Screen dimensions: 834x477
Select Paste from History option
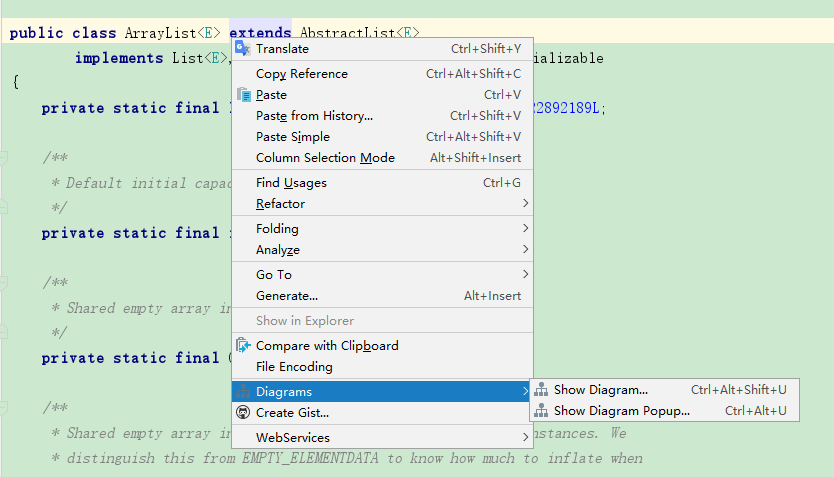click(x=382, y=115)
